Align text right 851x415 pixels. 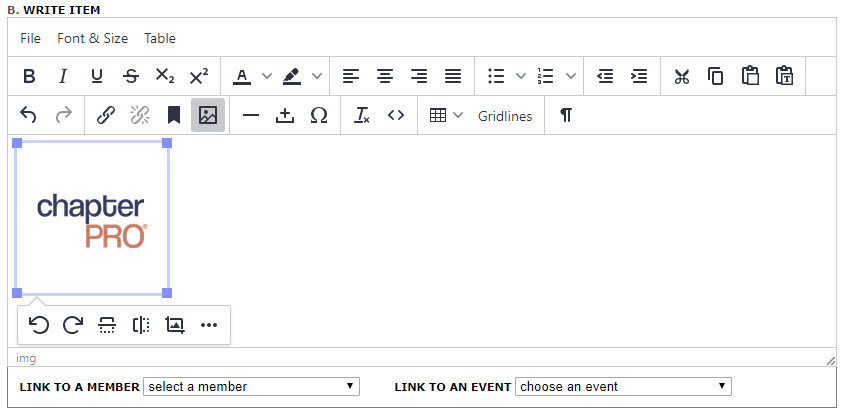tap(419, 76)
